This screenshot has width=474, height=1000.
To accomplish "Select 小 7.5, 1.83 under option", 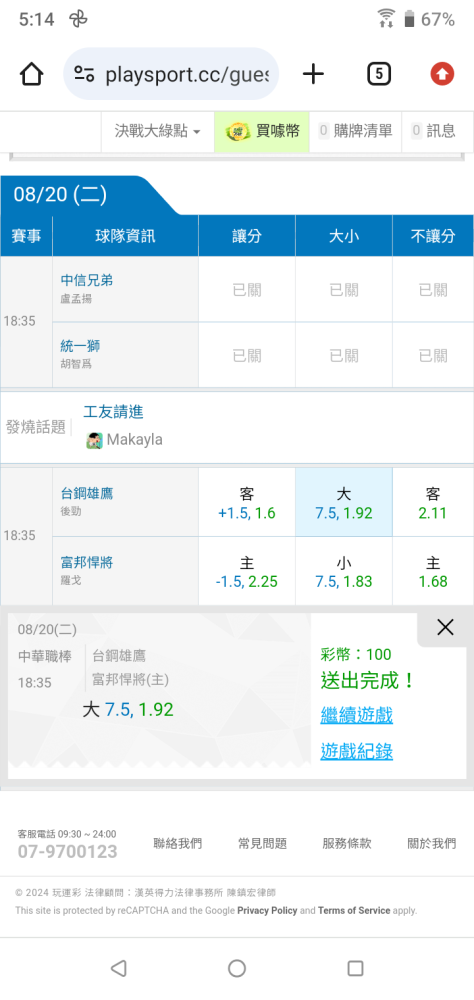I will tap(344, 571).
